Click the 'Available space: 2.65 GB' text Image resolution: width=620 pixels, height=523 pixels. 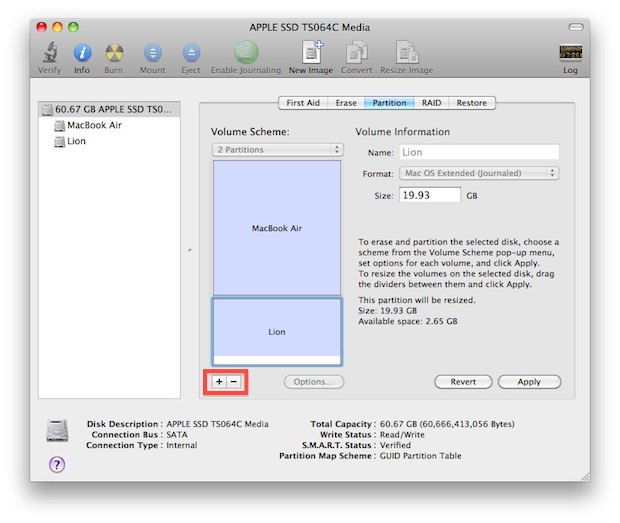[x=408, y=321]
